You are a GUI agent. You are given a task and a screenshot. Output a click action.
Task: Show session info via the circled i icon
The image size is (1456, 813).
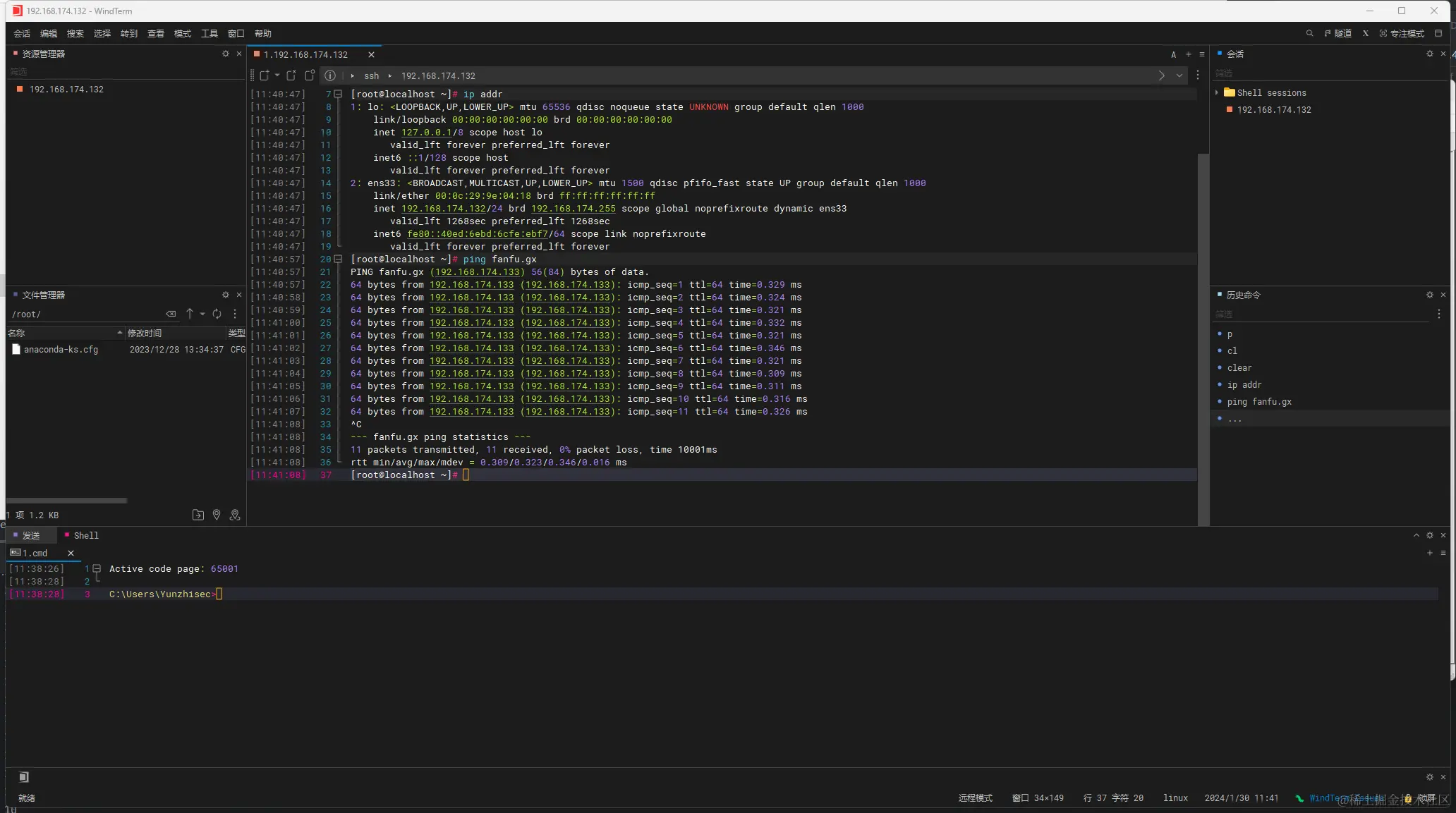(330, 75)
